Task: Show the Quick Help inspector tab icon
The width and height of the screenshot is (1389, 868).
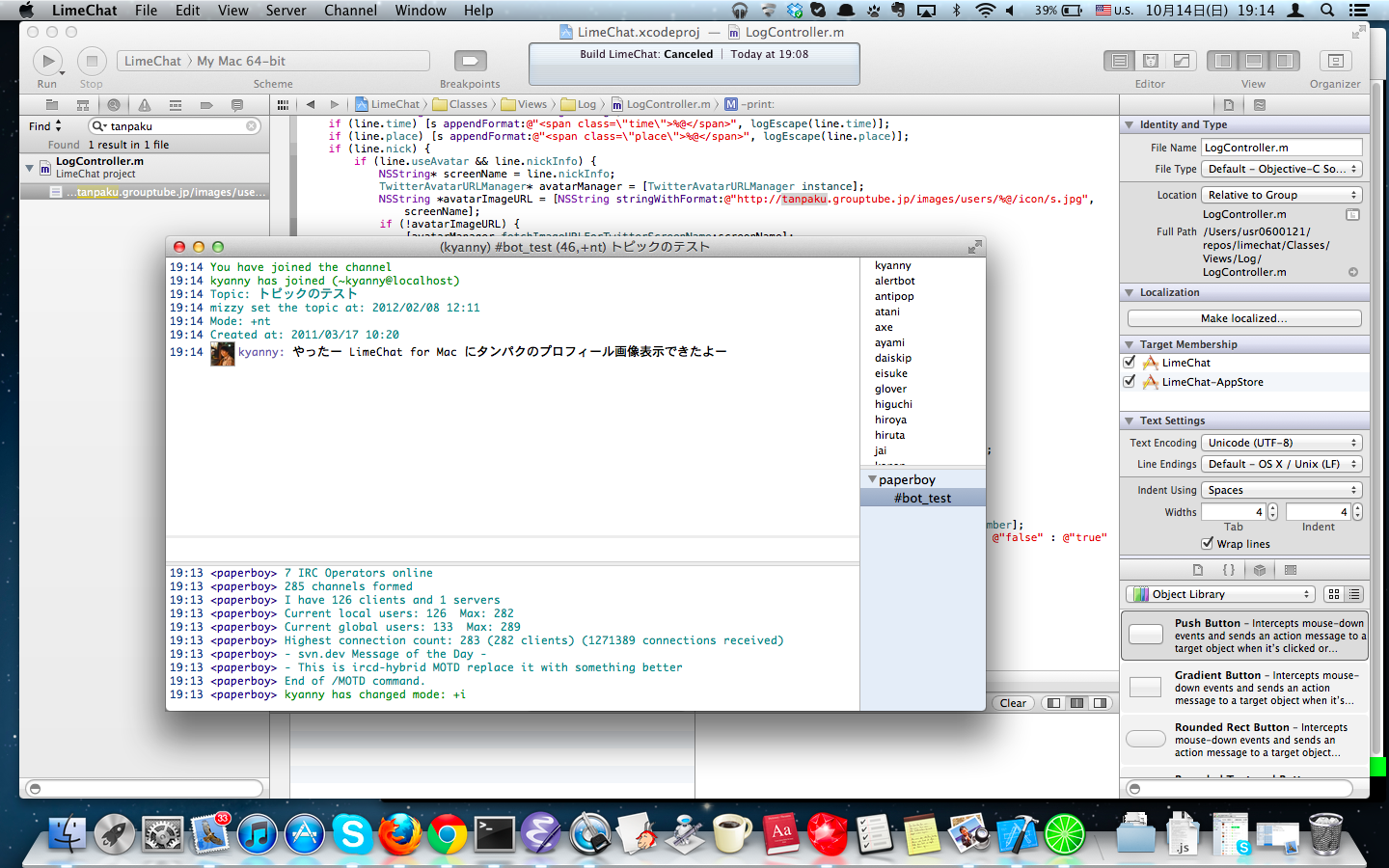Action: click(1260, 104)
